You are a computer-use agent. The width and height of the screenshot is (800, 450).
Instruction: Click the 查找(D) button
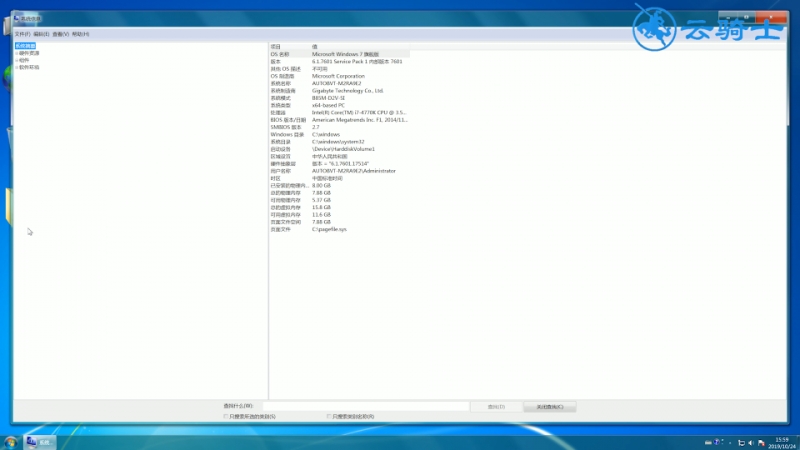[496, 407]
